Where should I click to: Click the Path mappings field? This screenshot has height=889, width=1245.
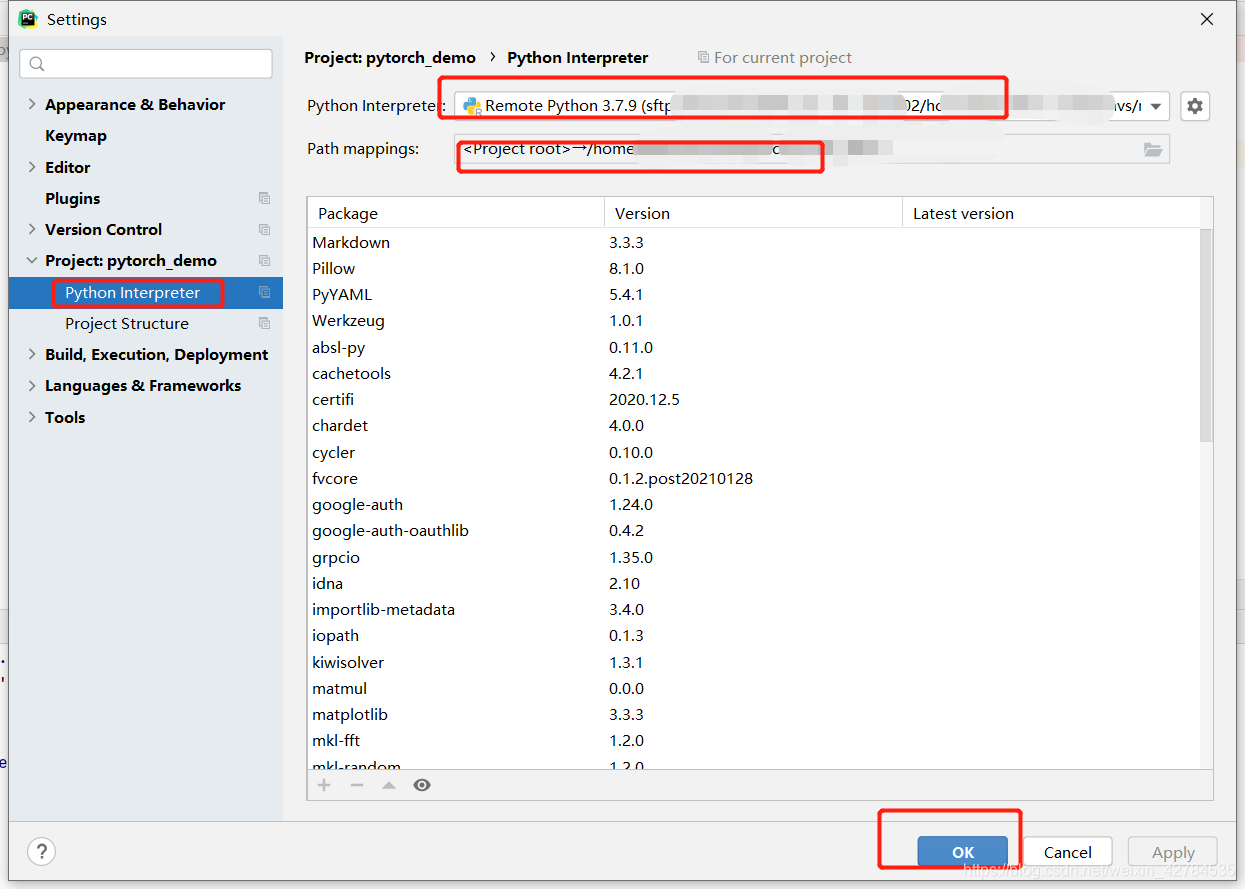[x=812, y=149]
